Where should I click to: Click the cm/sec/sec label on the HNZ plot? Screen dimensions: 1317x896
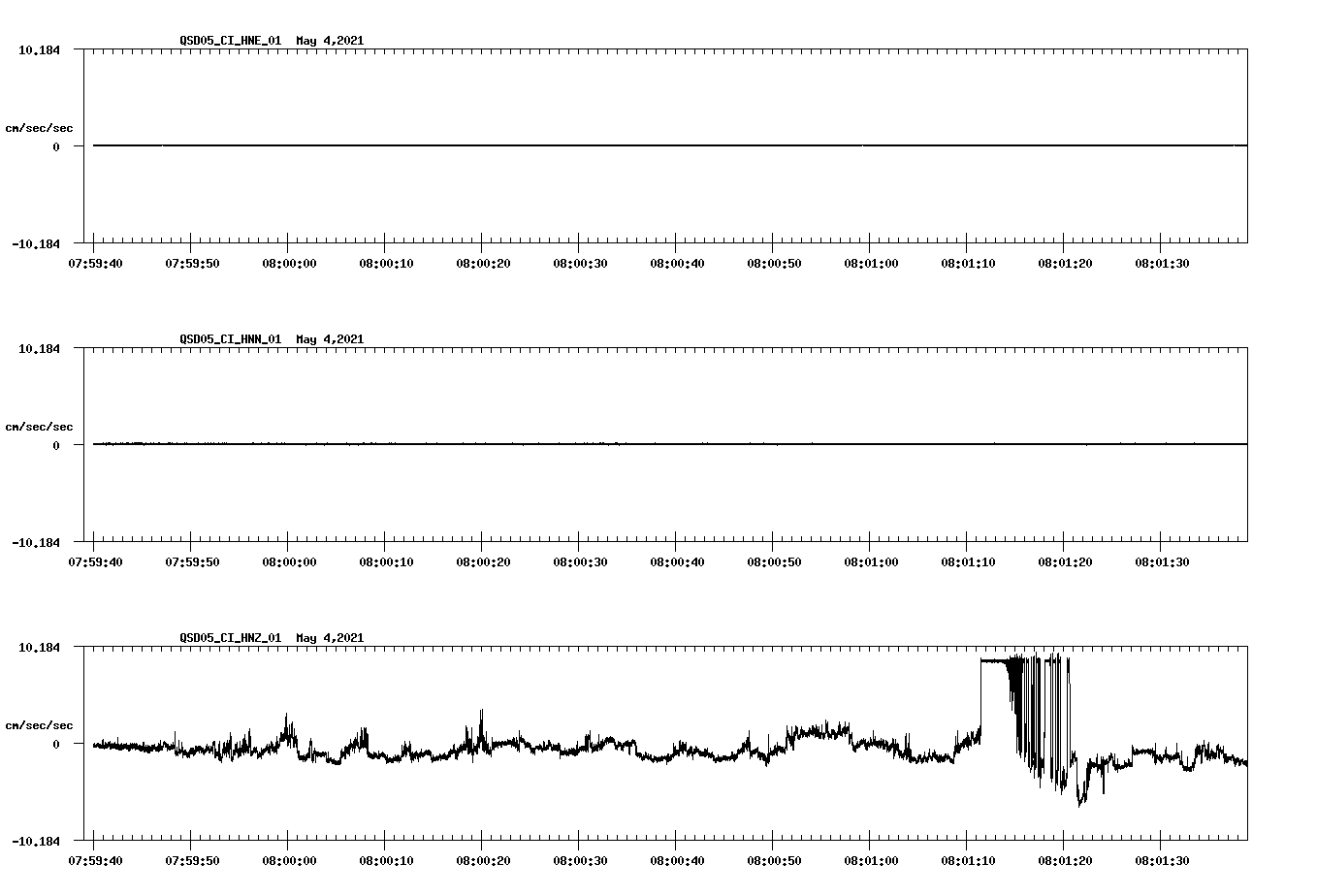pyautogui.click(x=40, y=722)
